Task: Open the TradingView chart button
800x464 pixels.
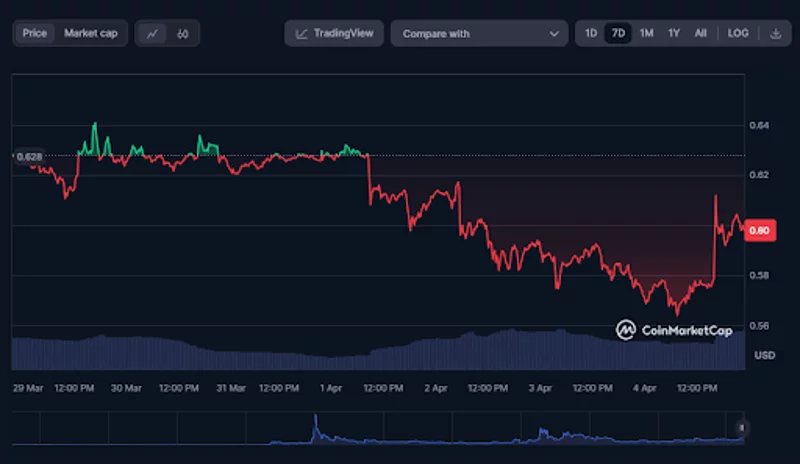Action: tap(335, 33)
